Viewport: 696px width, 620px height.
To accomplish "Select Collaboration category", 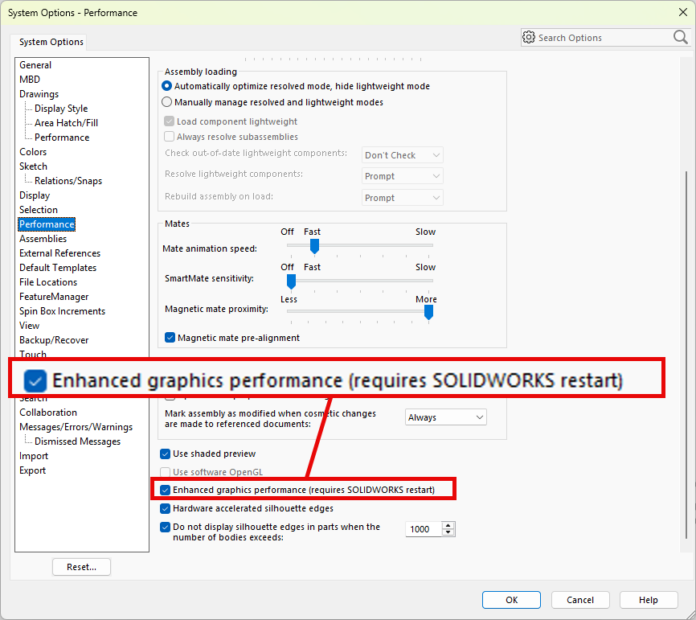I will pyautogui.click(x=48, y=412).
